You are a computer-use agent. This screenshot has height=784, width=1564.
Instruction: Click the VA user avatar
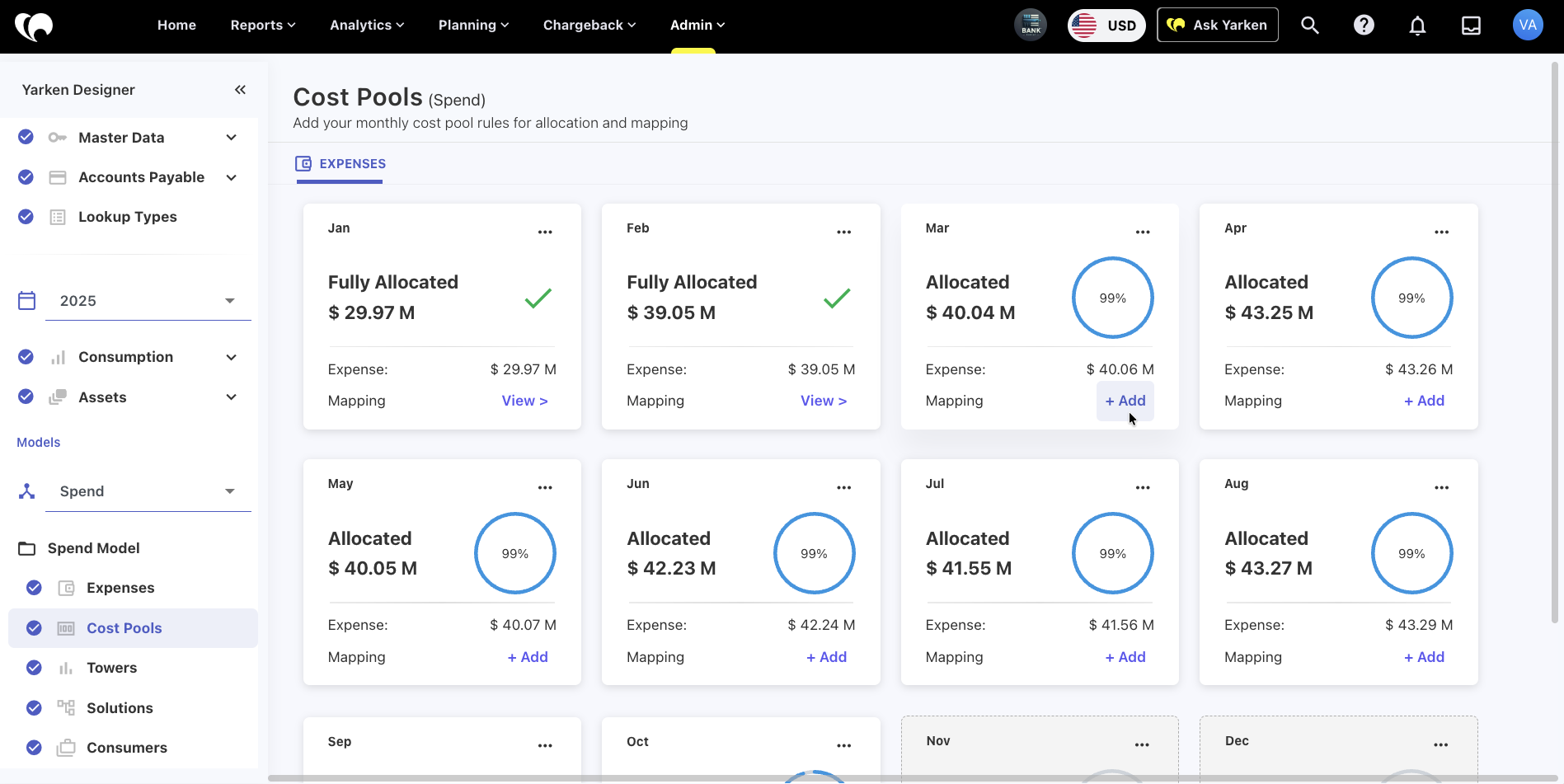pyautogui.click(x=1528, y=25)
